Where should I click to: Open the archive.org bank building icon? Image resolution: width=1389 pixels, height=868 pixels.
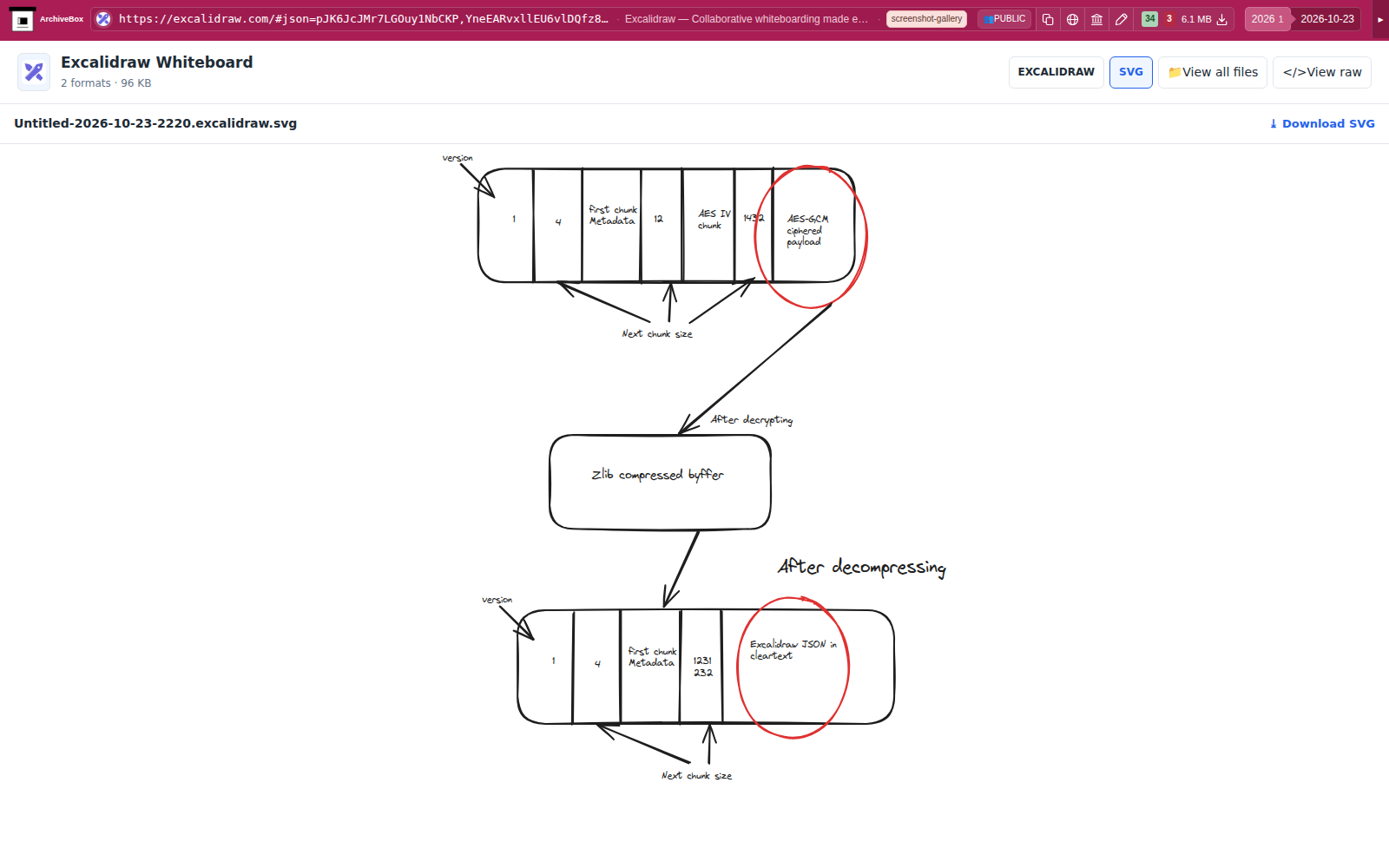tap(1096, 19)
